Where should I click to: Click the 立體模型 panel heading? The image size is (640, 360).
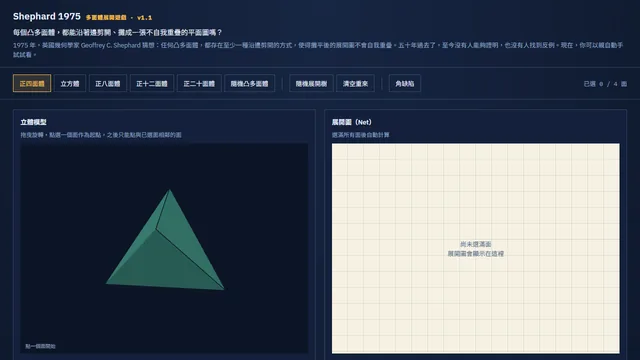point(33,122)
